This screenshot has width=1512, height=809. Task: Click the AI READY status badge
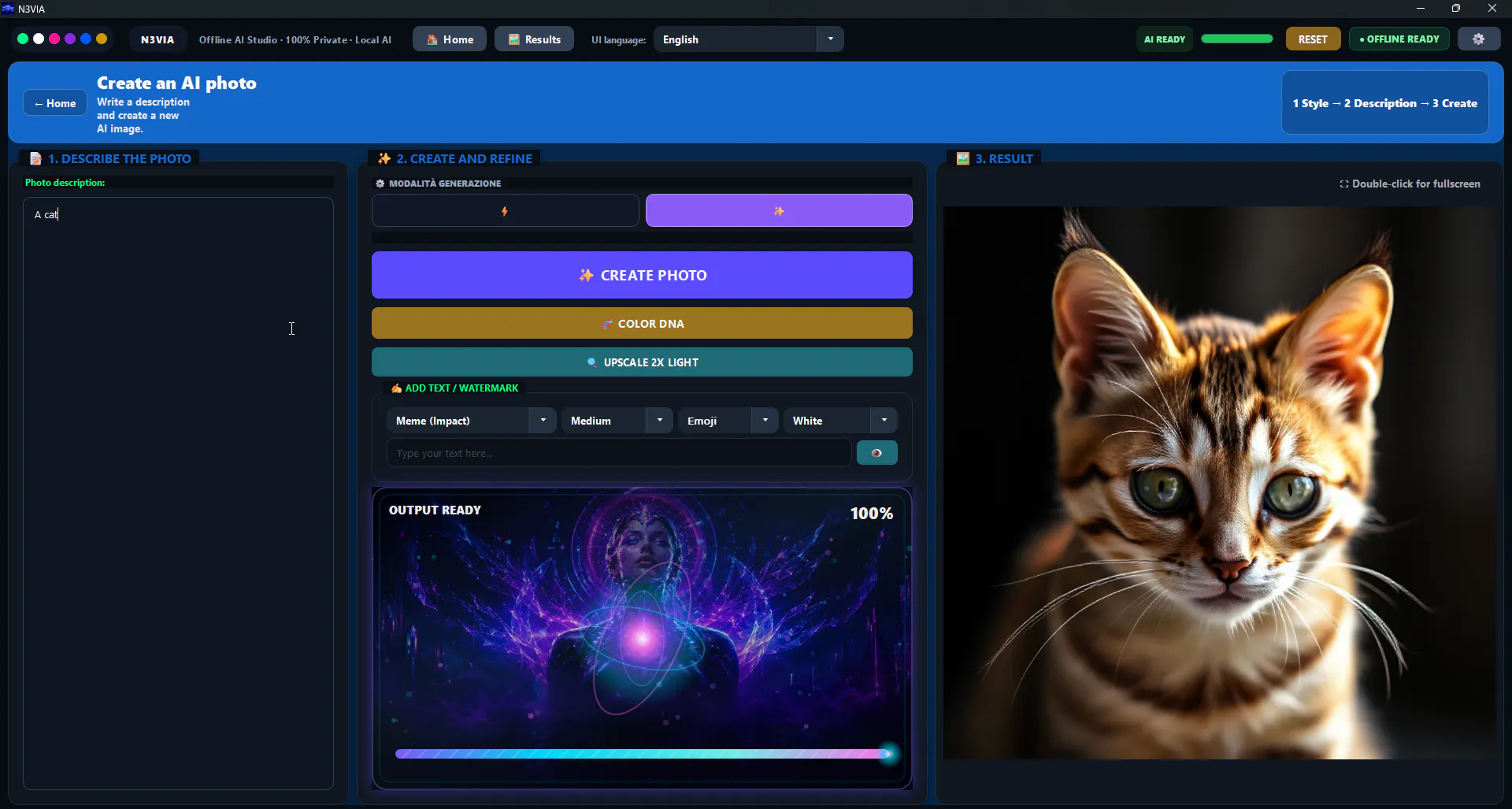tap(1164, 39)
